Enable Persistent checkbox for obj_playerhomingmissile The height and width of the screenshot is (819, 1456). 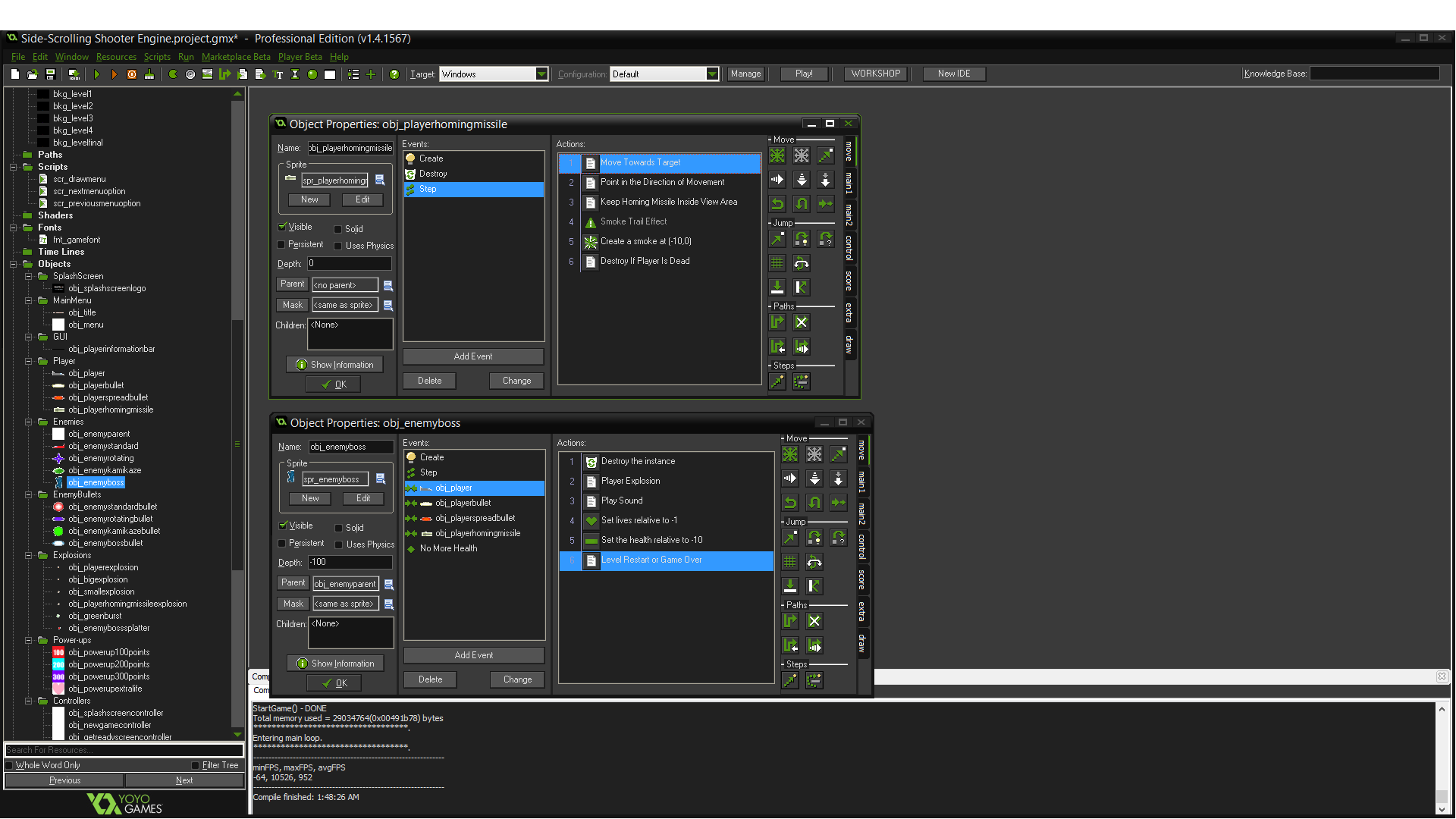tap(281, 244)
